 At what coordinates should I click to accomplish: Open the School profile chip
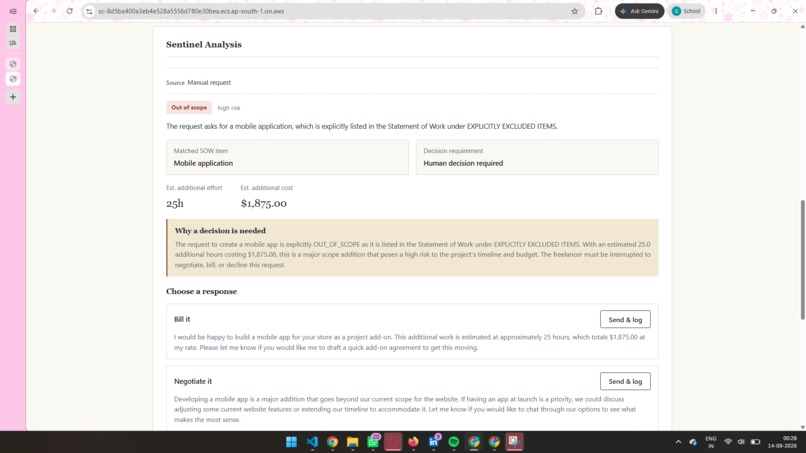pos(686,11)
